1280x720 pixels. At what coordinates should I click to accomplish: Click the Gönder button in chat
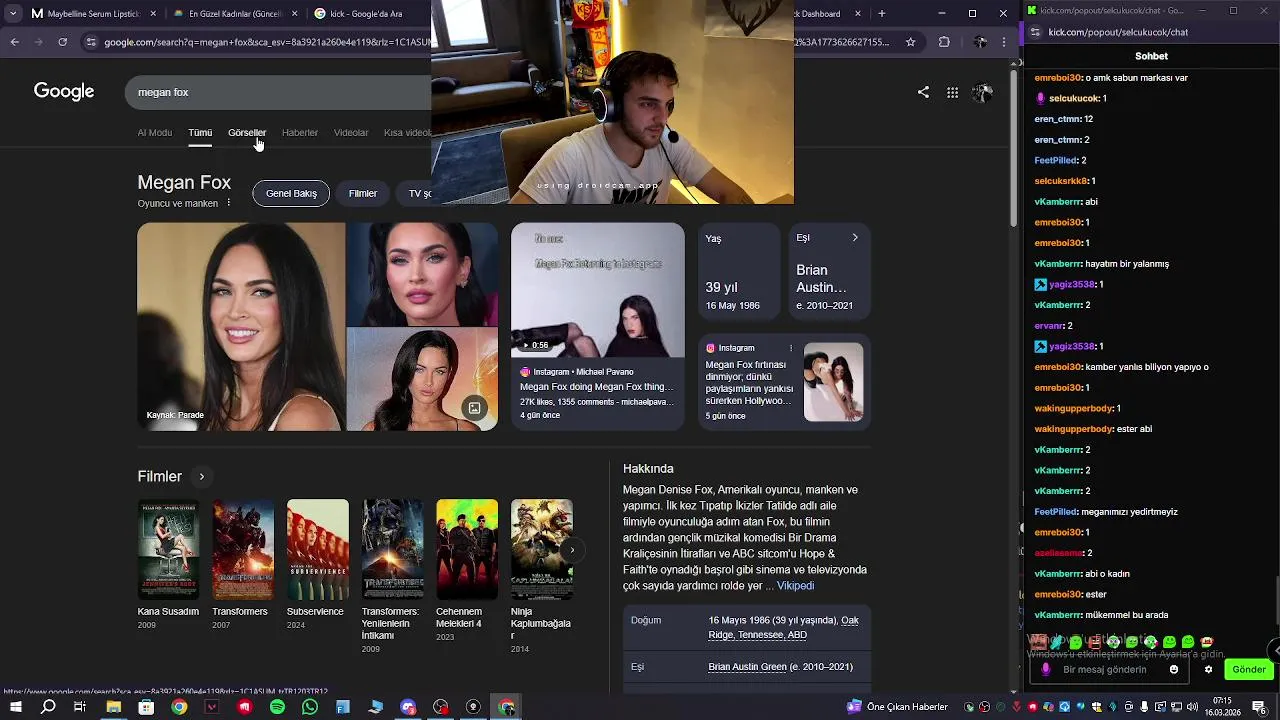pyautogui.click(x=1249, y=670)
